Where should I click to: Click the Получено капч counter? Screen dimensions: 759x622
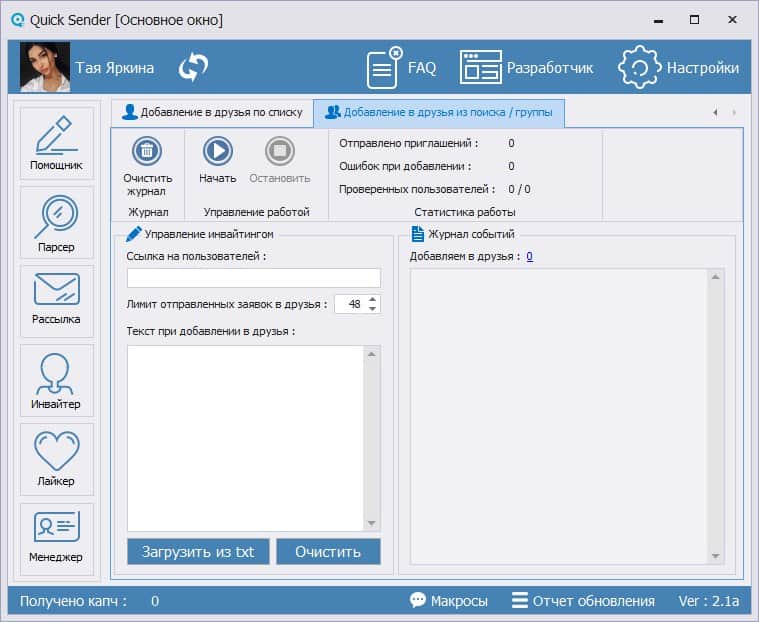tap(89, 601)
